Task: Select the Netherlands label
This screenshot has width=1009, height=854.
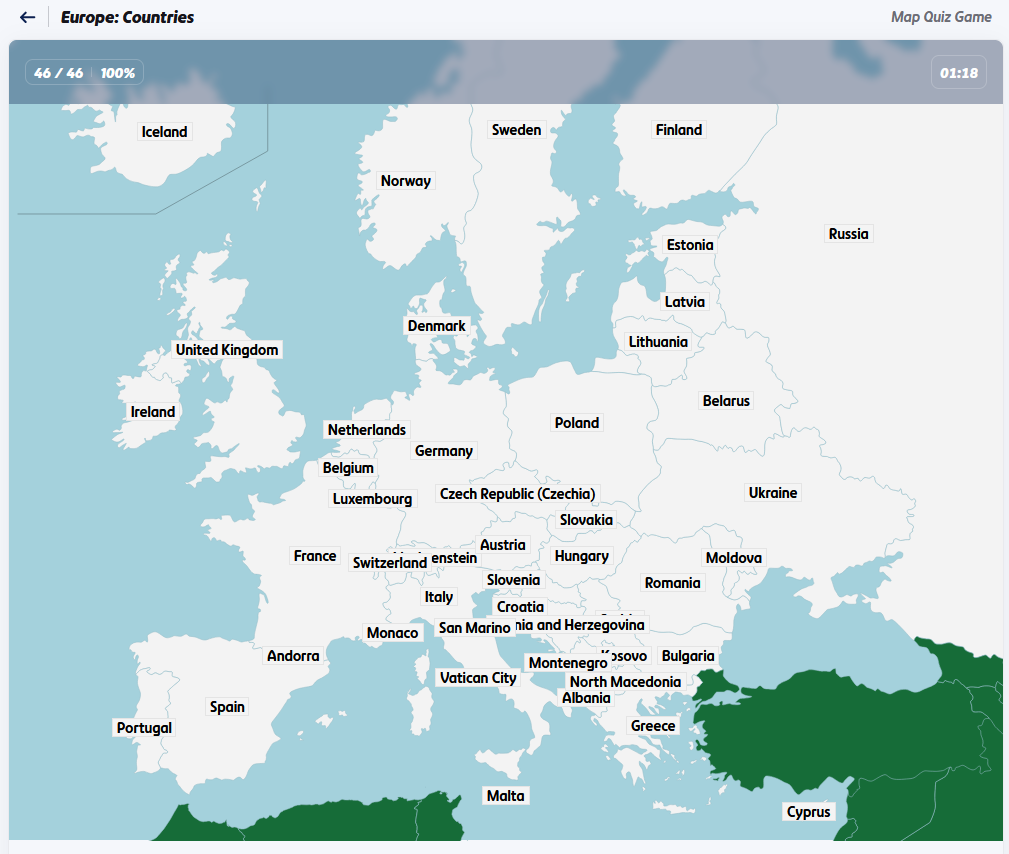Action: (x=367, y=430)
